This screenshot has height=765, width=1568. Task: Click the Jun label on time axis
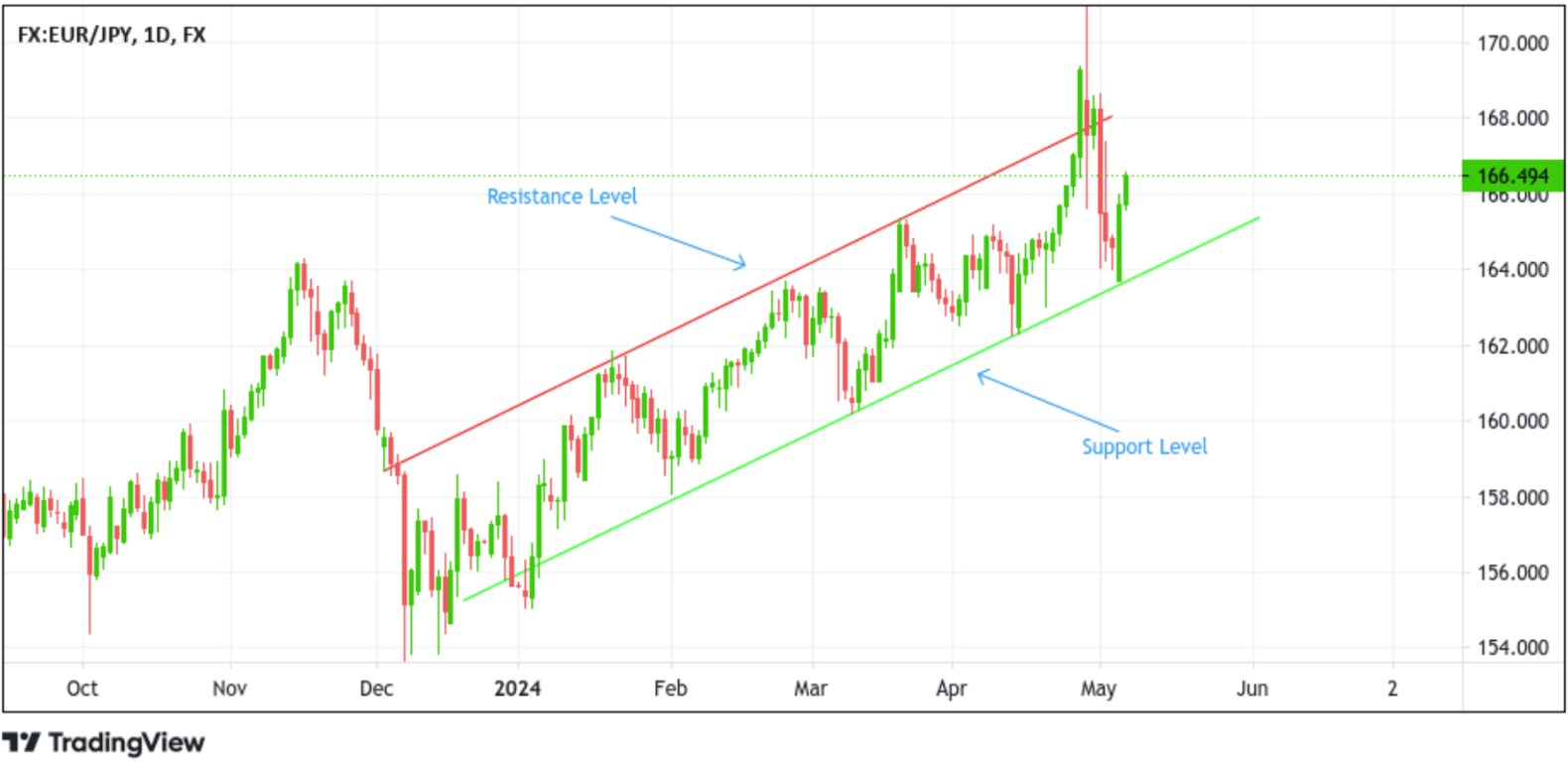coord(1252,689)
